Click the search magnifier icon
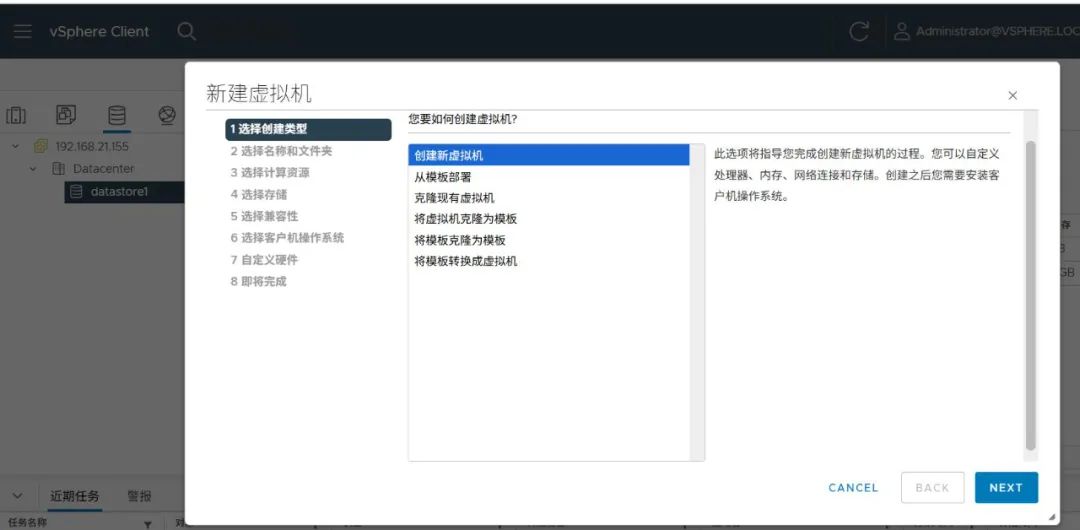 point(186,32)
